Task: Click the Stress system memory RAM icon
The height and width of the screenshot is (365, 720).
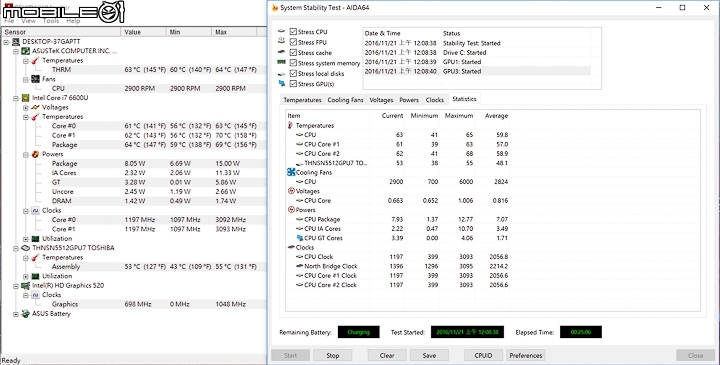Action: tap(281, 62)
